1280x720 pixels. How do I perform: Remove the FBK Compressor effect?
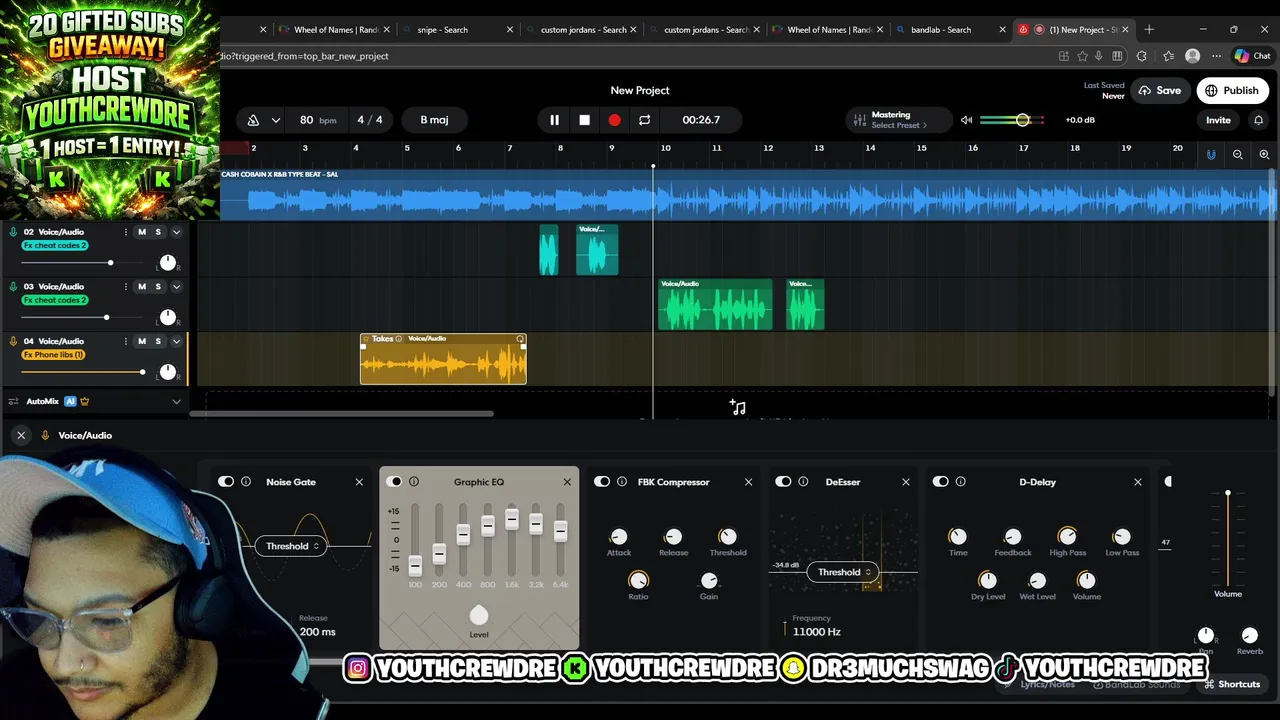(748, 482)
